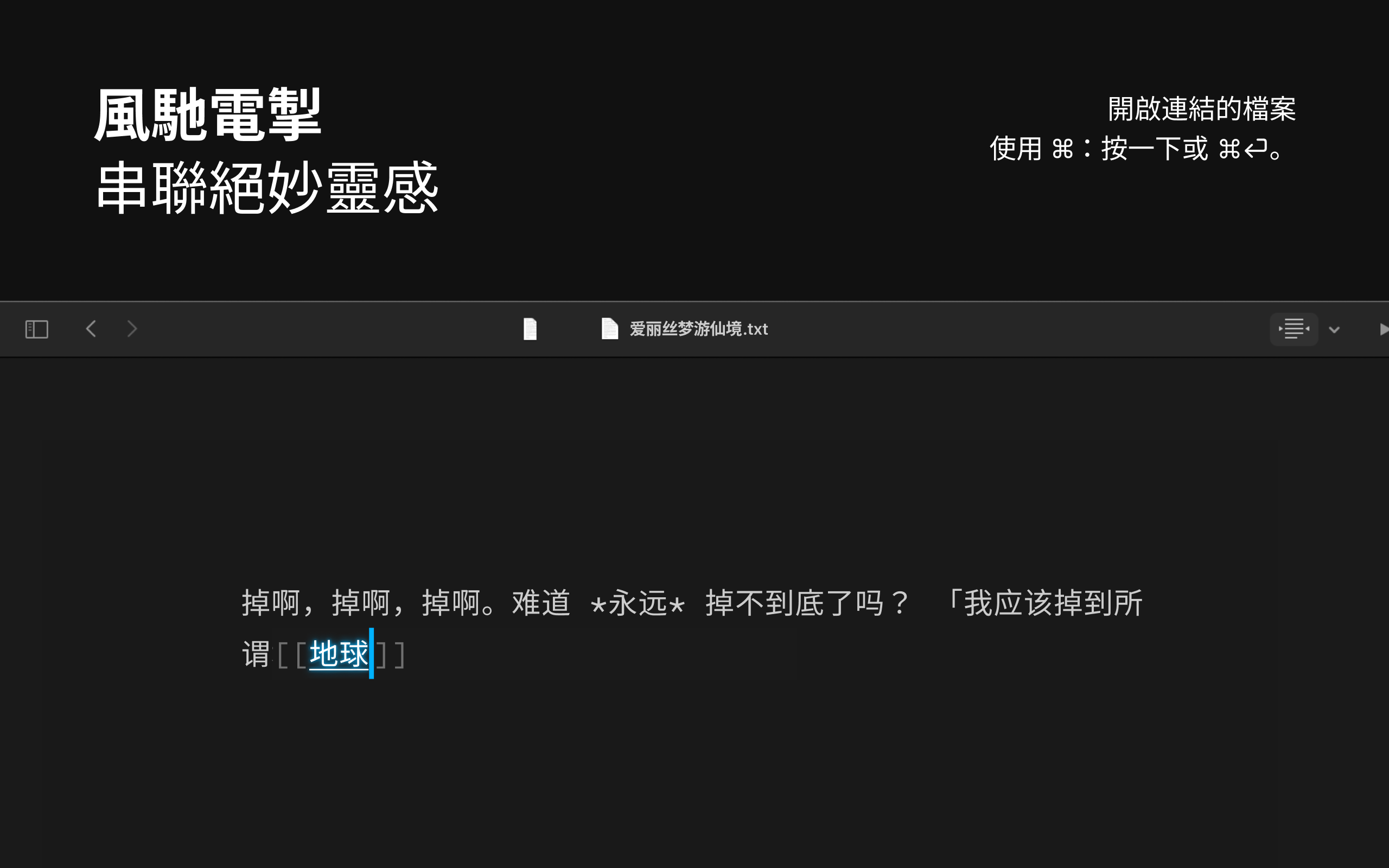Click the file icon beside 爱丽丝梦游仙境.txt

click(x=609, y=329)
